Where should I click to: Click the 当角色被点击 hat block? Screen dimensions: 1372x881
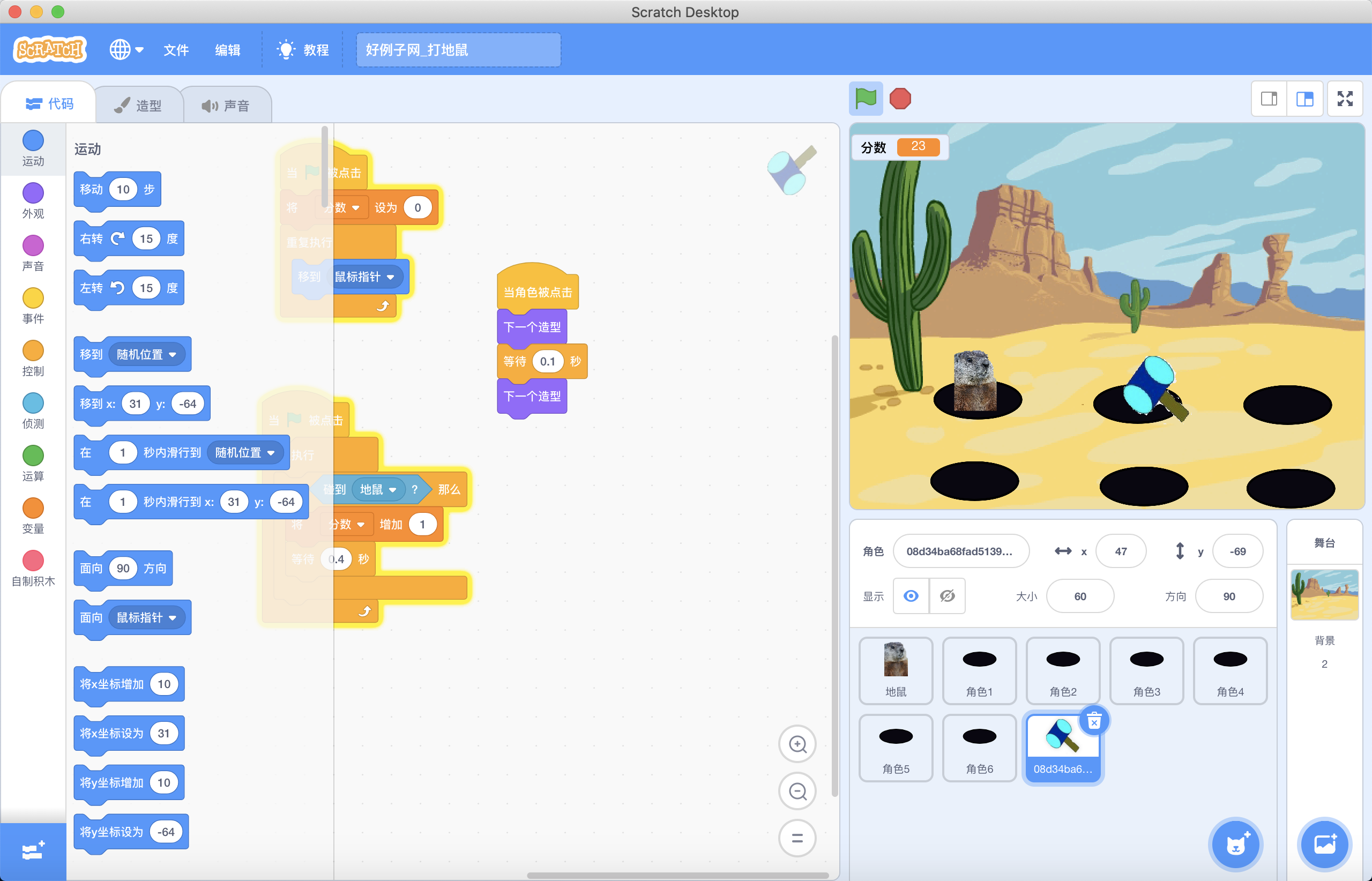[x=537, y=288]
